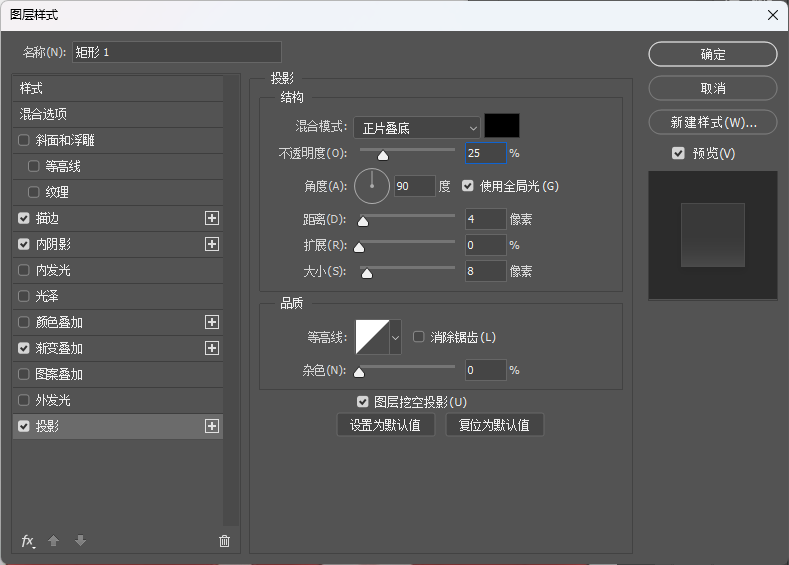Move effect up with the up arrow

click(x=53, y=541)
